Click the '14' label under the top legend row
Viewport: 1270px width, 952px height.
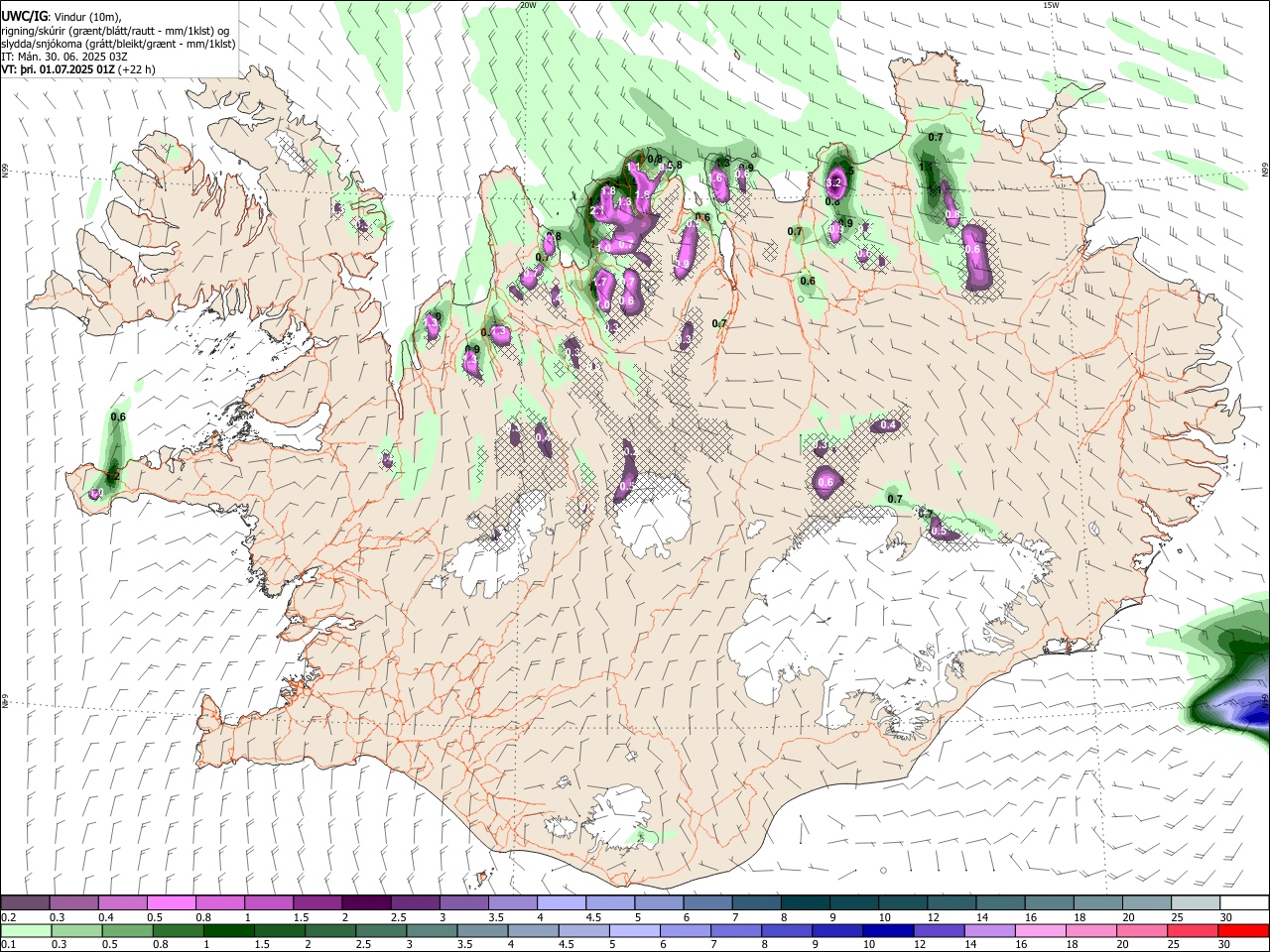click(x=982, y=917)
